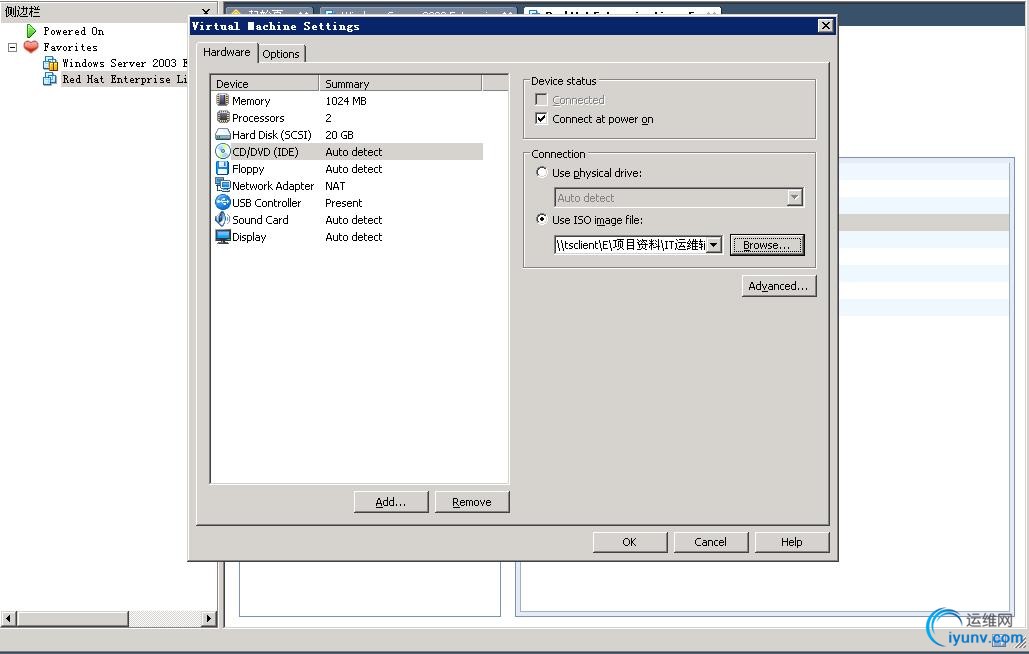Select the USB Controller icon
Viewport: 1029px width, 654px height.
click(x=222, y=203)
